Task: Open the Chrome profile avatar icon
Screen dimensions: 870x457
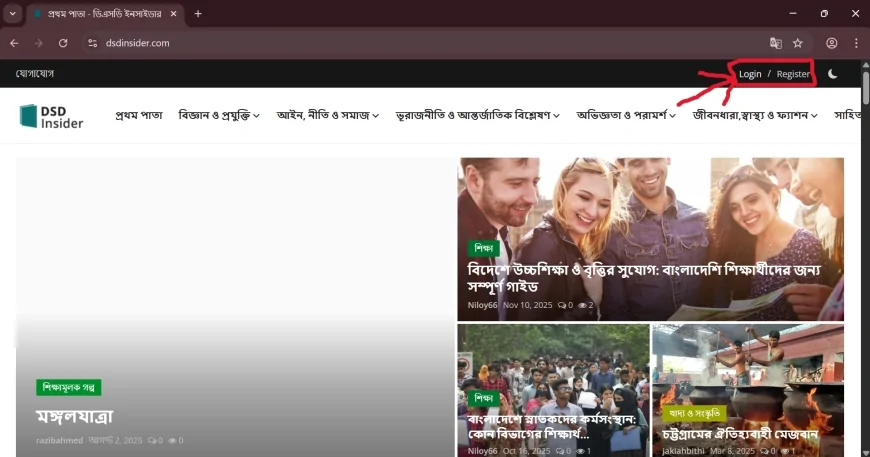Action: coord(832,43)
